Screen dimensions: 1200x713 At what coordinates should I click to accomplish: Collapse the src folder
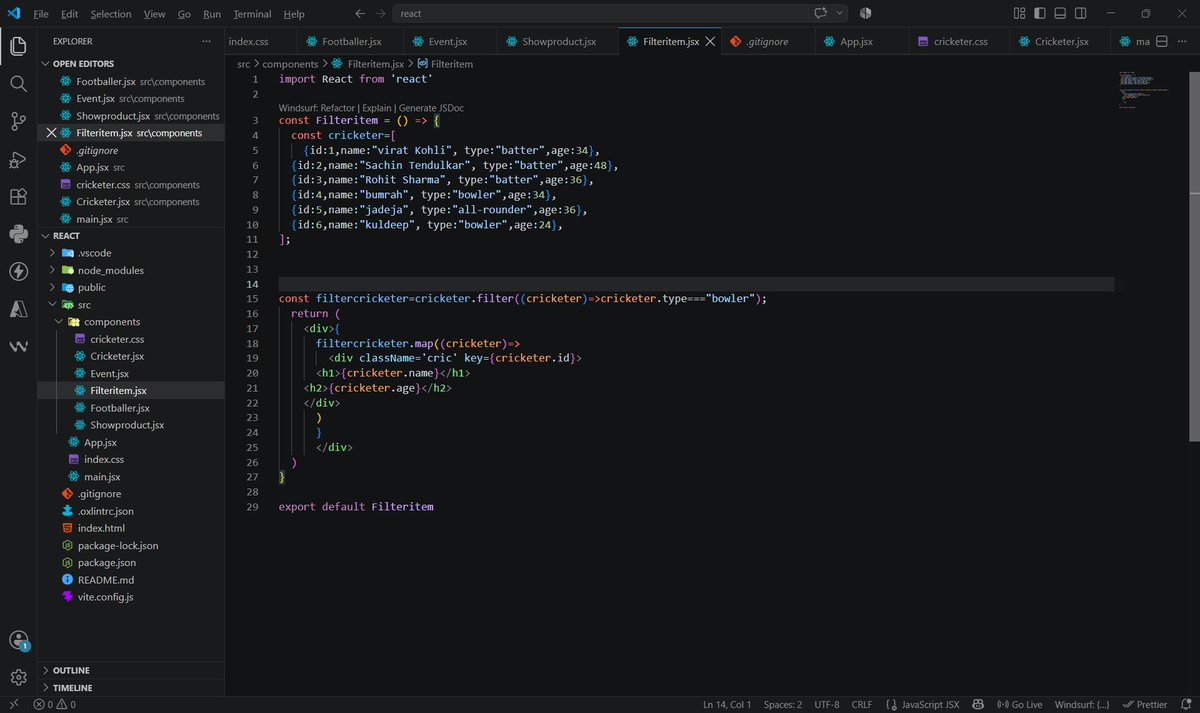pos(53,304)
